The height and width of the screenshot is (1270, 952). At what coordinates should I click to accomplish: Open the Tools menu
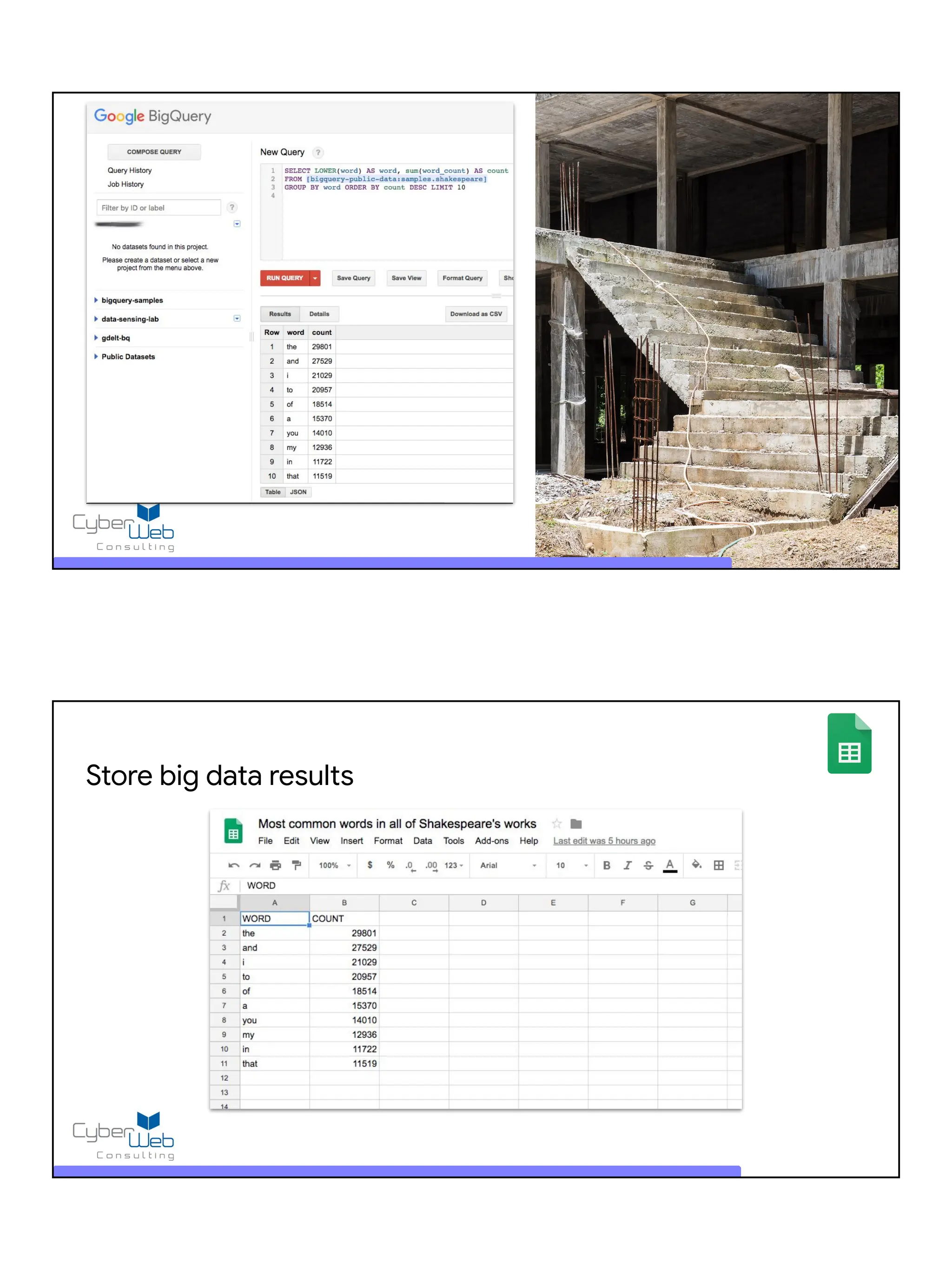point(454,840)
